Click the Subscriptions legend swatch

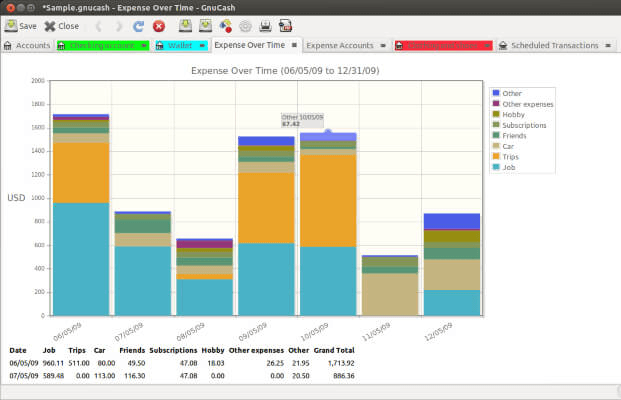point(496,125)
